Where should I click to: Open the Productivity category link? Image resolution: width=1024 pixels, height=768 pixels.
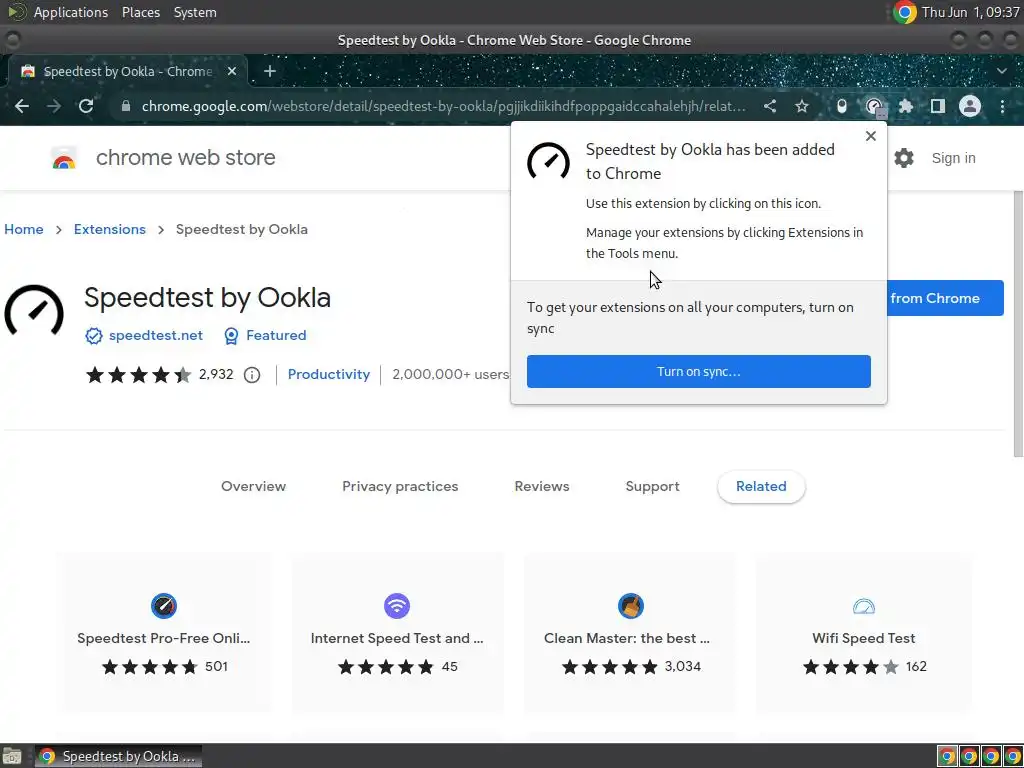328,375
